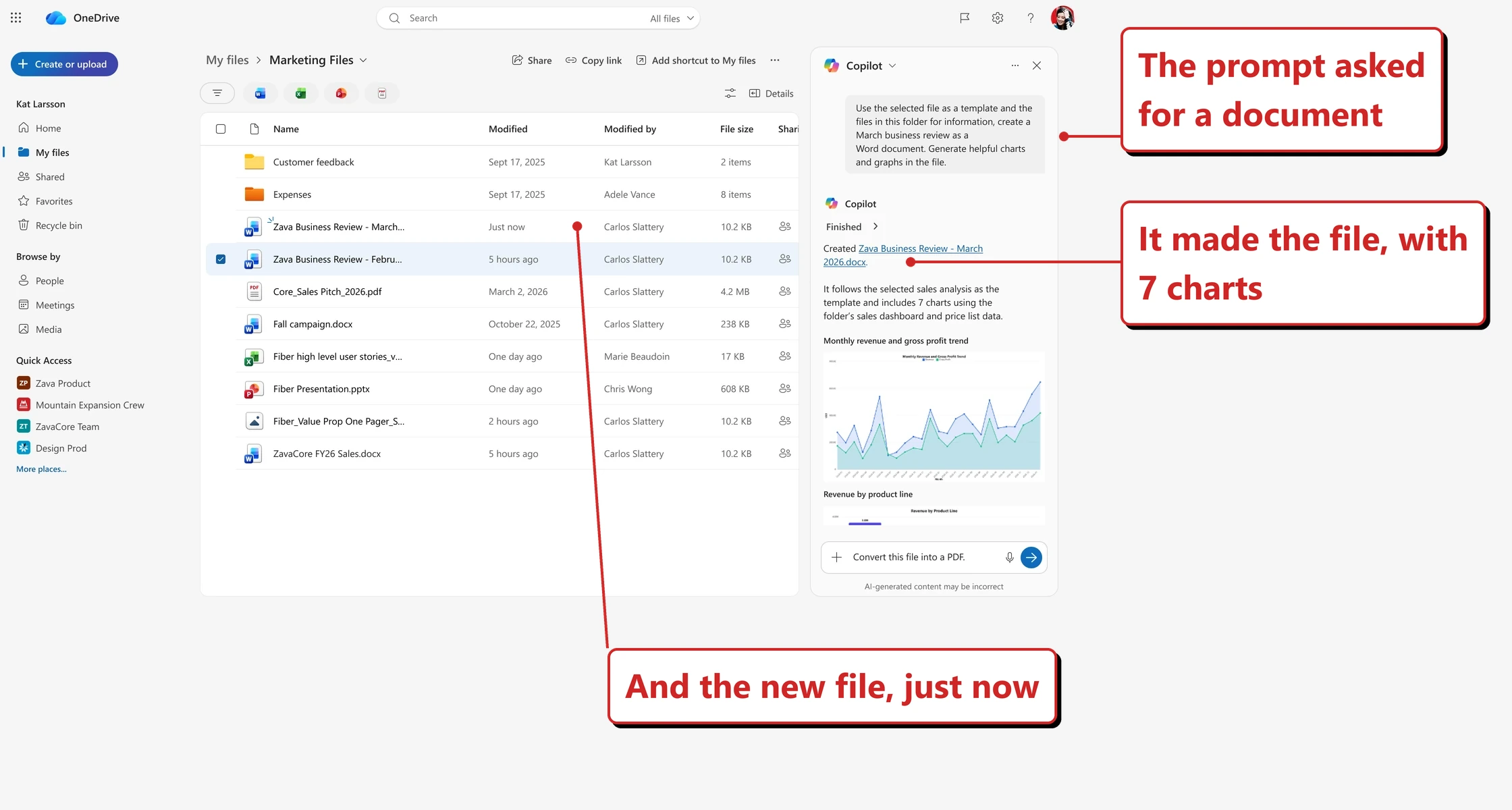Image resolution: width=1512 pixels, height=810 pixels.
Task: Sort by Name column header
Action: point(286,129)
